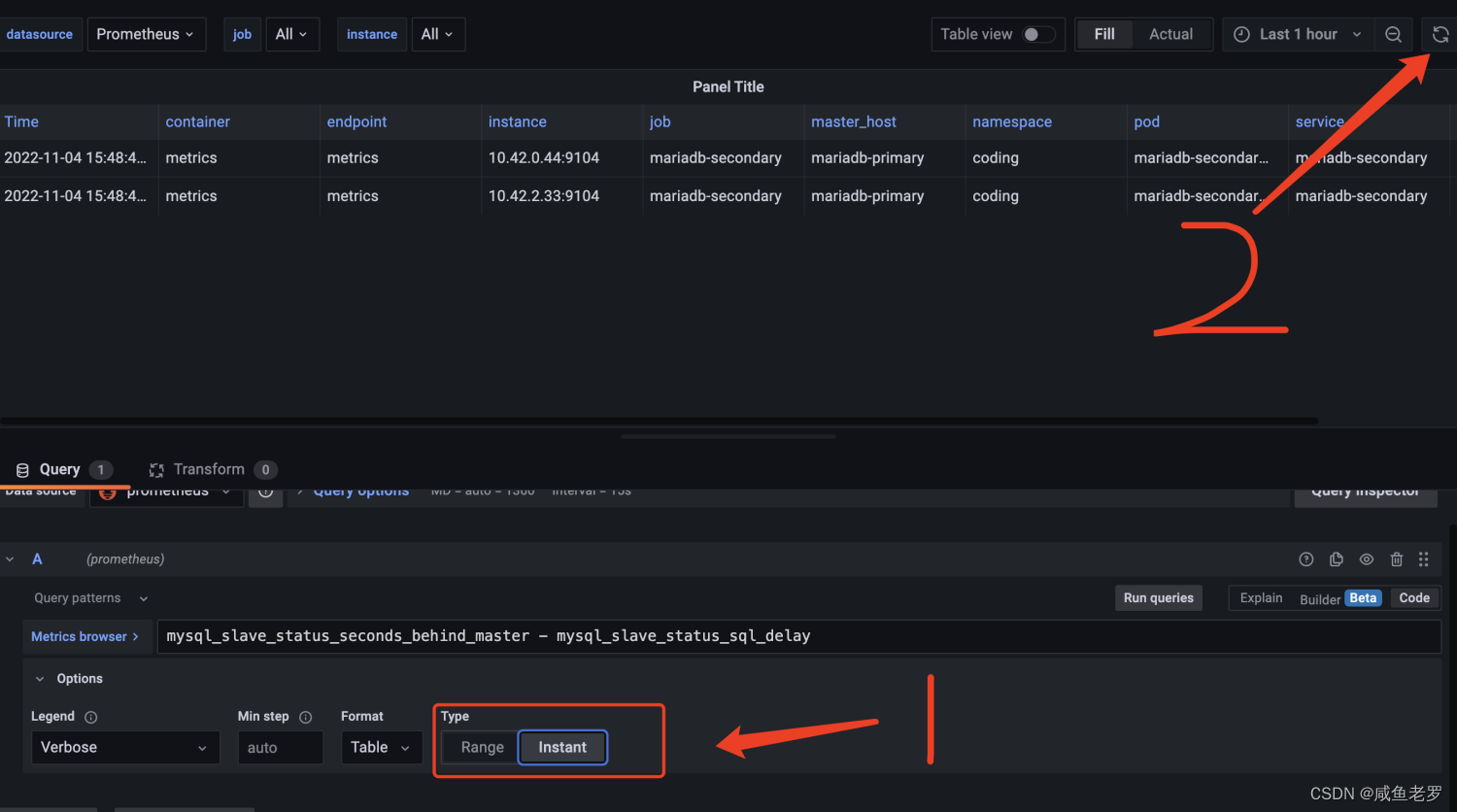The height and width of the screenshot is (812, 1457).
Task: Switch to the Query tab
Action: 64,469
